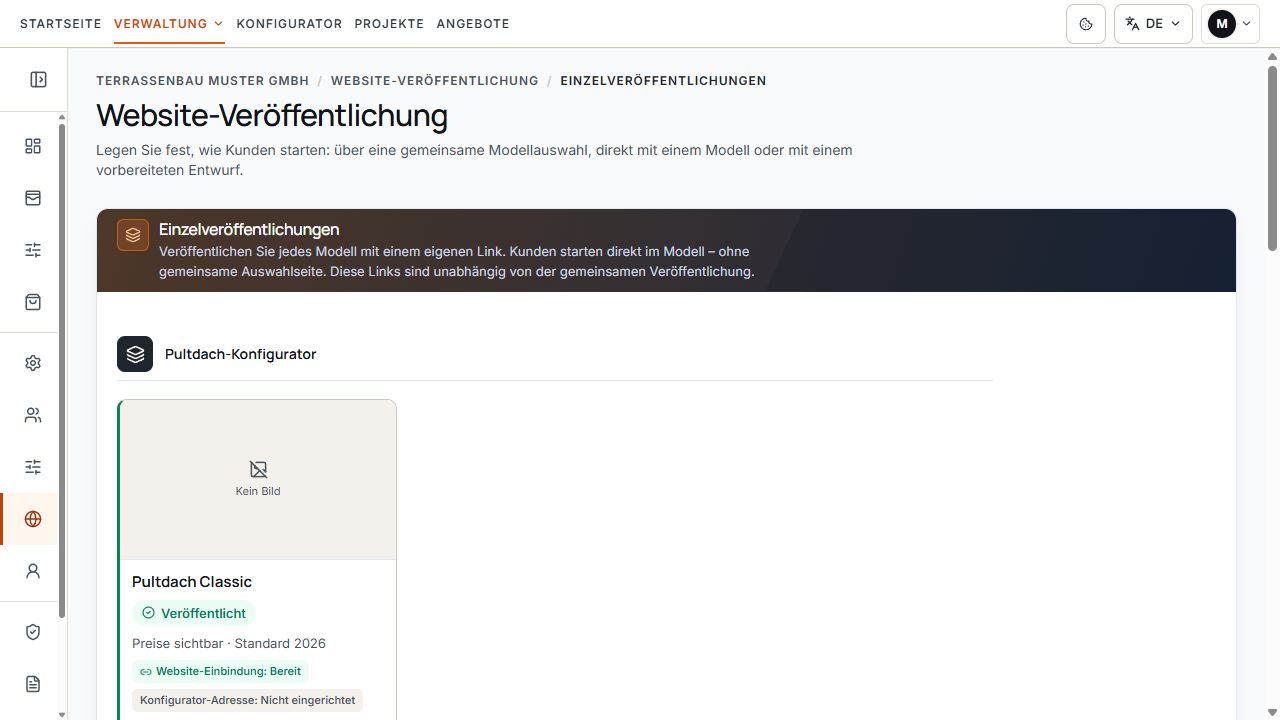Image resolution: width=1280 pixels, height=720 pixels.
Task: Open the shopping bag icon in sidebar
Action: 33,302
